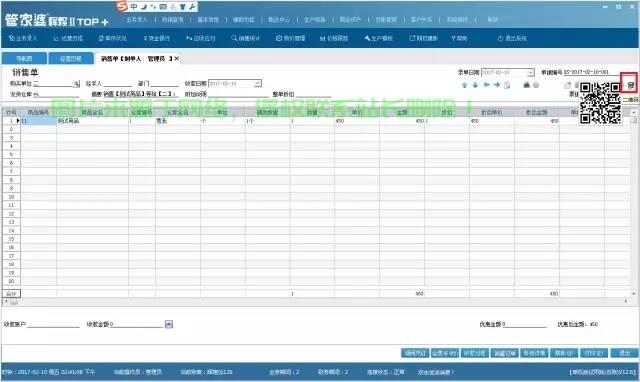Open 现金银行 shortcut
640x382 pixels.
click(157, 38)
